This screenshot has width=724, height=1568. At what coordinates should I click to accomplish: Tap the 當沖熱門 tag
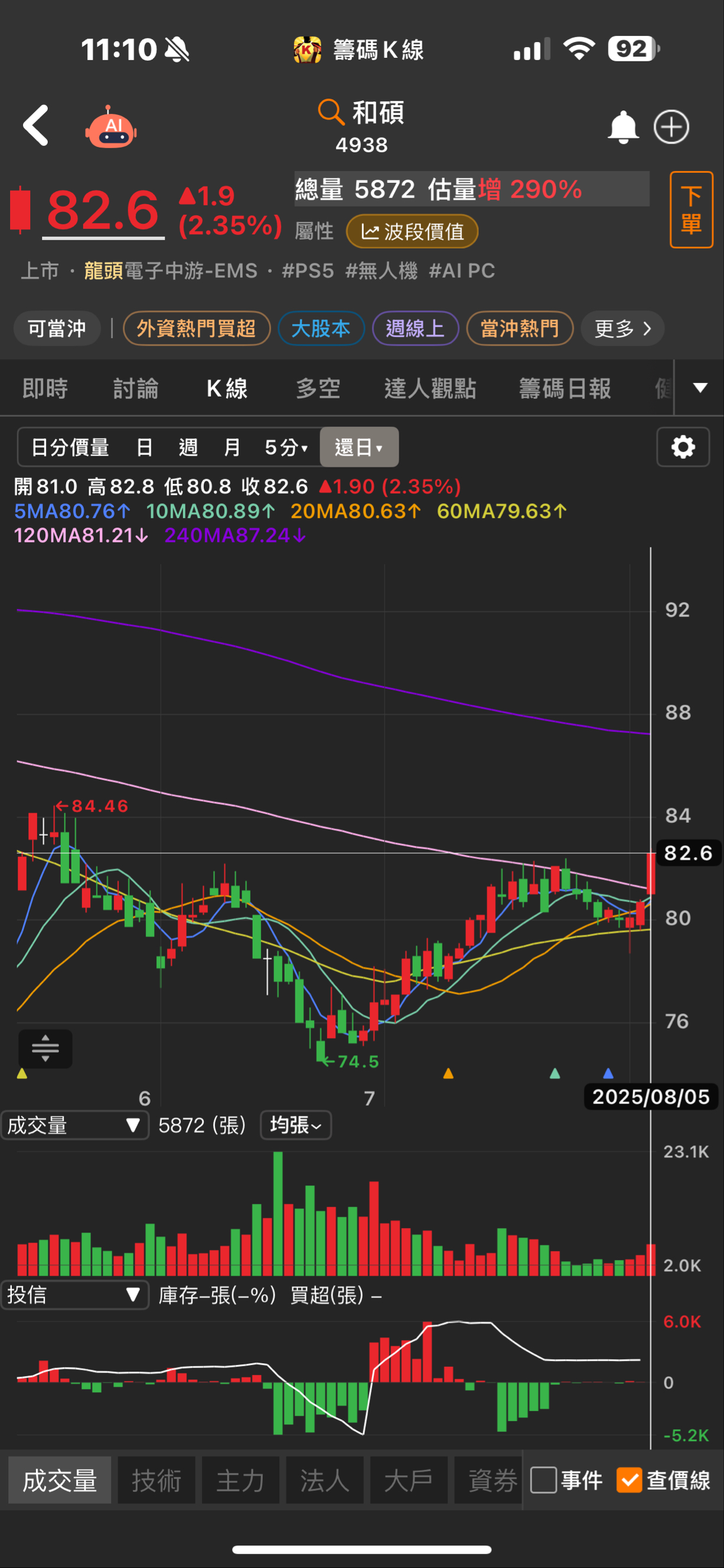coord(520,329)
